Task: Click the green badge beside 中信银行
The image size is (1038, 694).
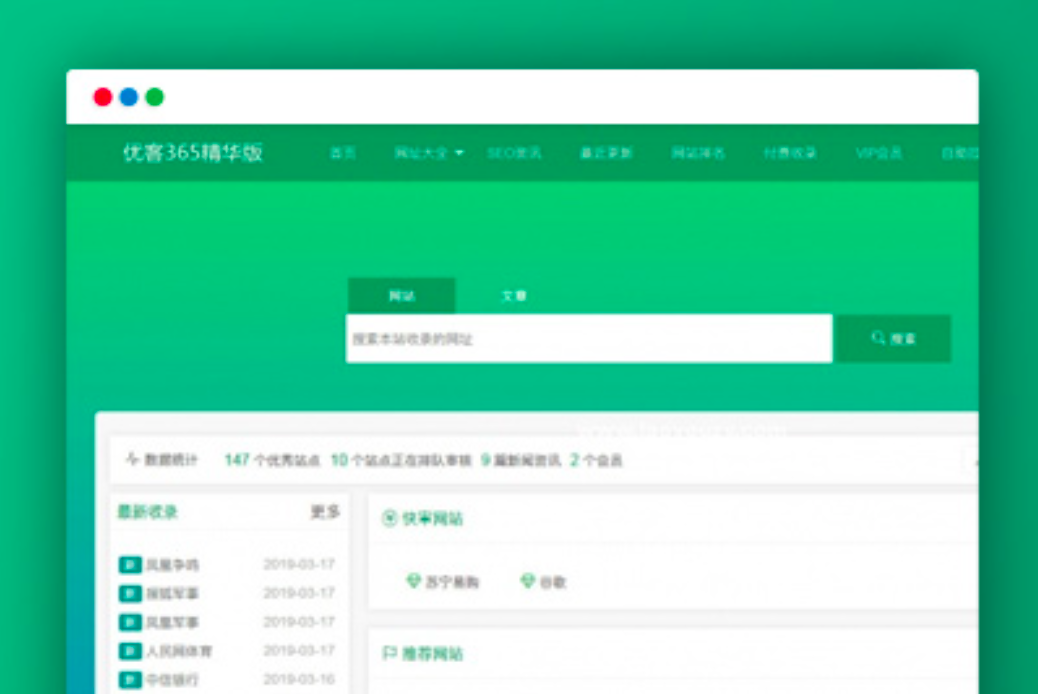Action: 130,680
